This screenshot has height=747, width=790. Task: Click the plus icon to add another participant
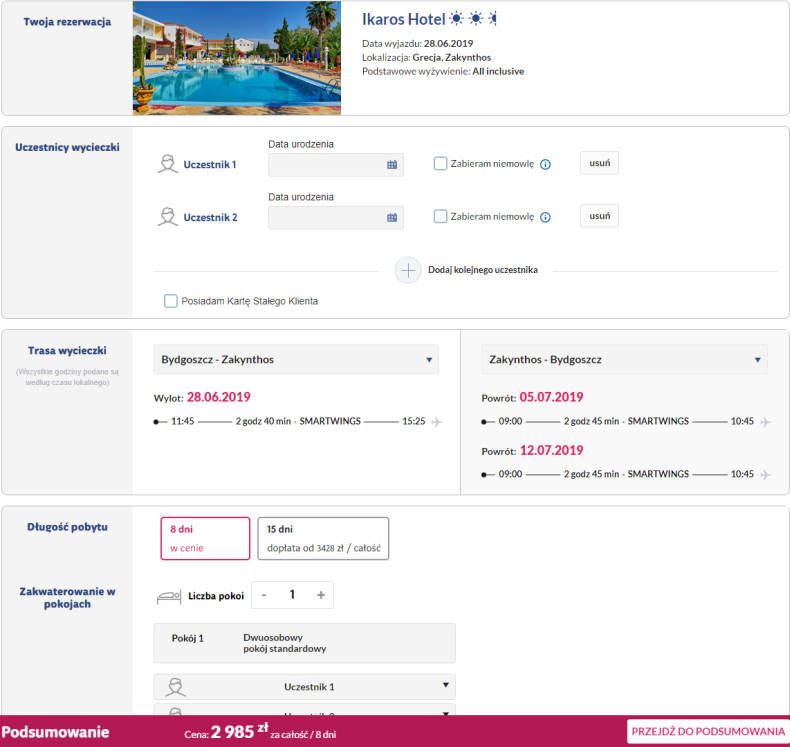pos(408,270)
